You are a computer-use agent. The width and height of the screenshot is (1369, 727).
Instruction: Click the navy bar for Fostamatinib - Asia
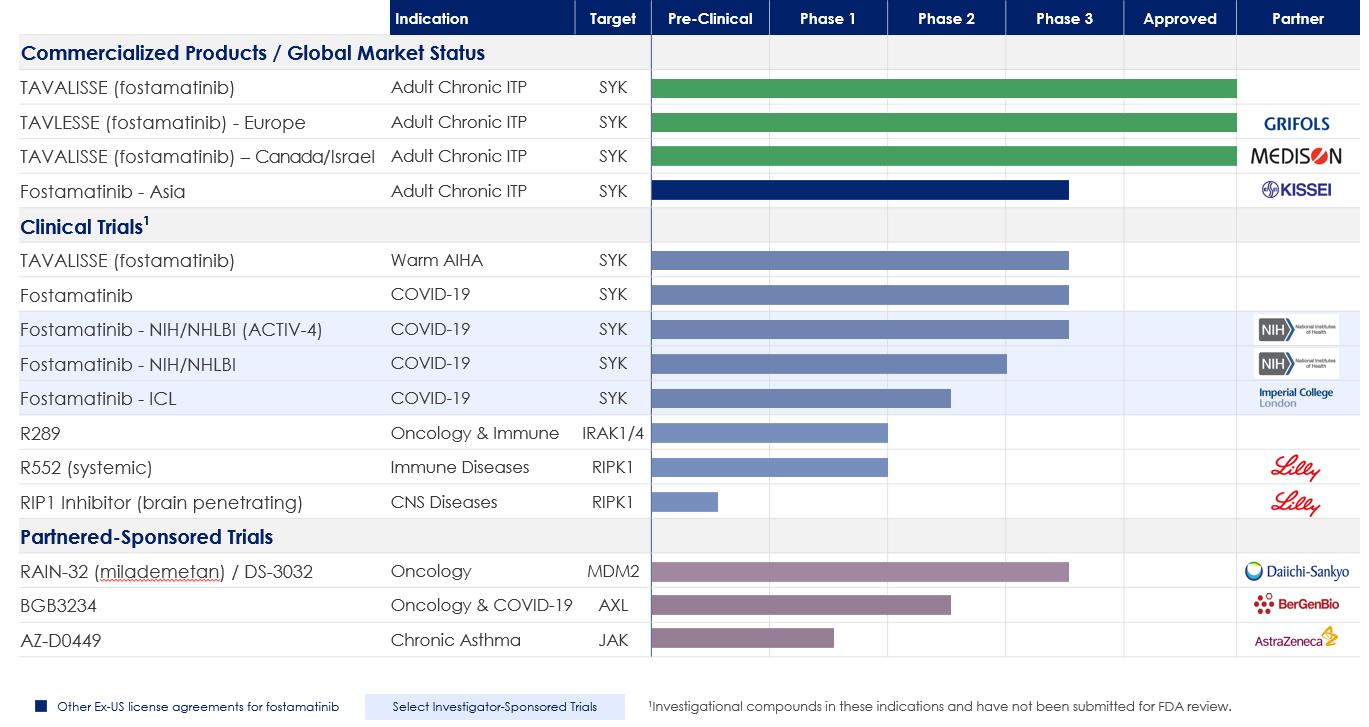860,190
